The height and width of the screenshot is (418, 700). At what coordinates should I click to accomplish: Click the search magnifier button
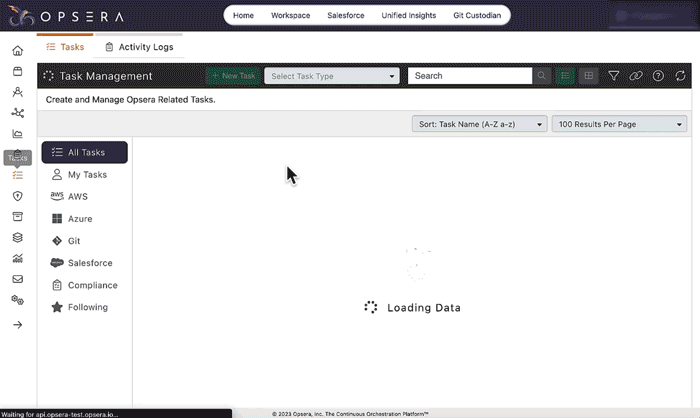[541, 76]
